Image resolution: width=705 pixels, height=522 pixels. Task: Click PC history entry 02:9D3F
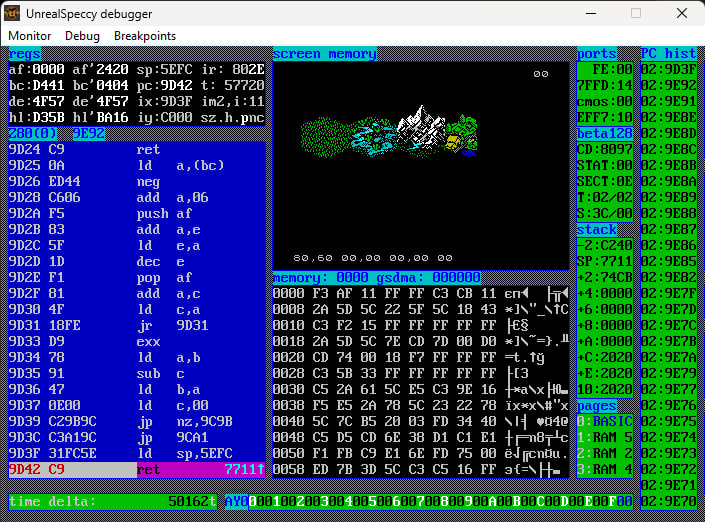click(669, 70)
